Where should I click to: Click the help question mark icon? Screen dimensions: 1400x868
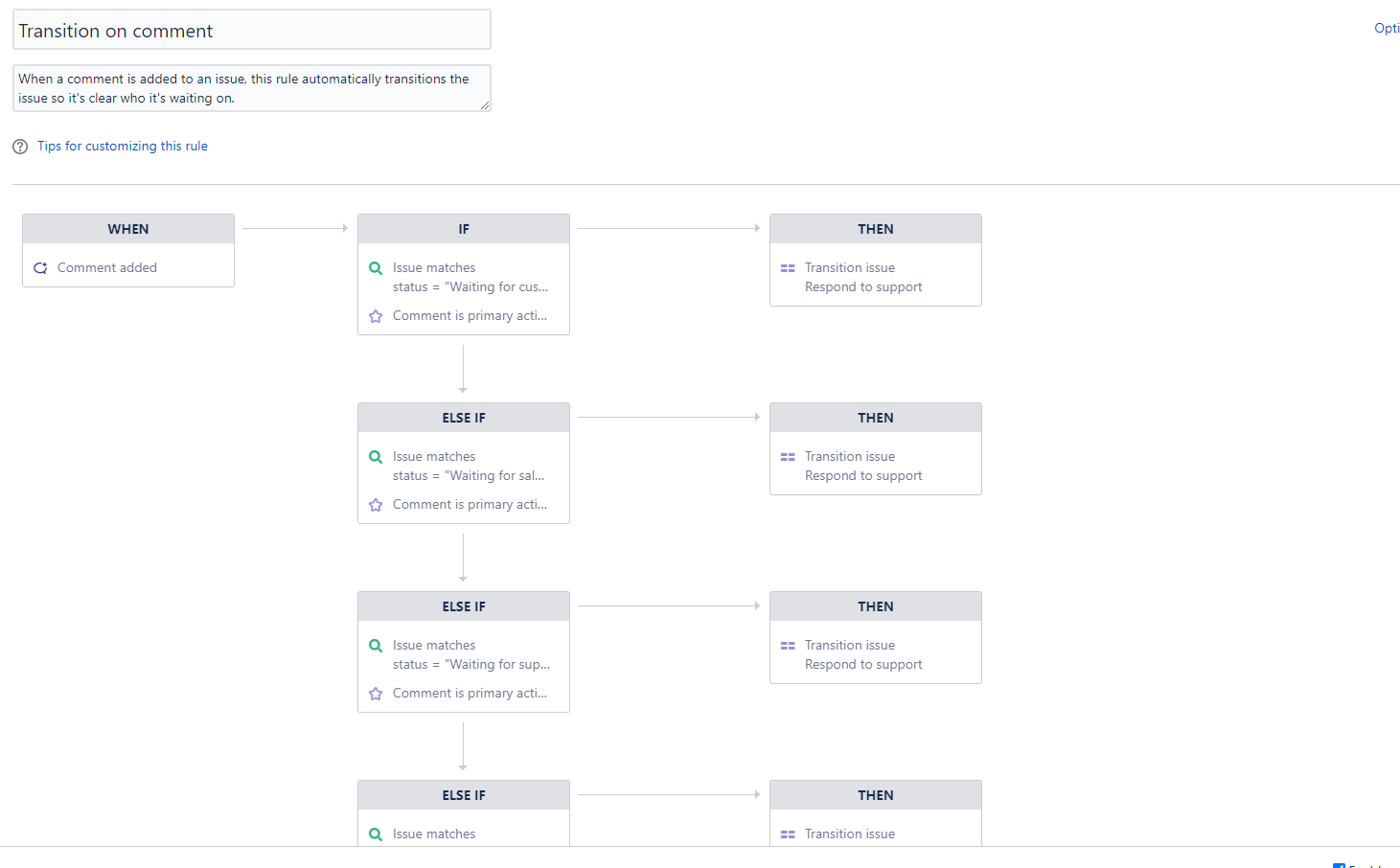20,147
